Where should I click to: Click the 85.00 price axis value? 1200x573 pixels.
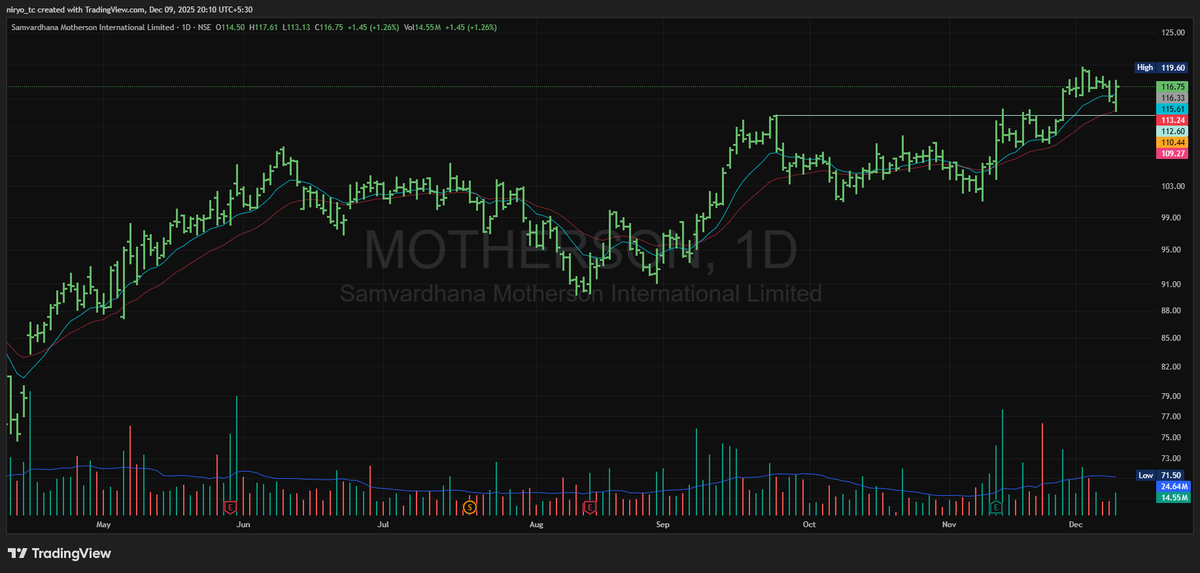[x=1172, y=338]
